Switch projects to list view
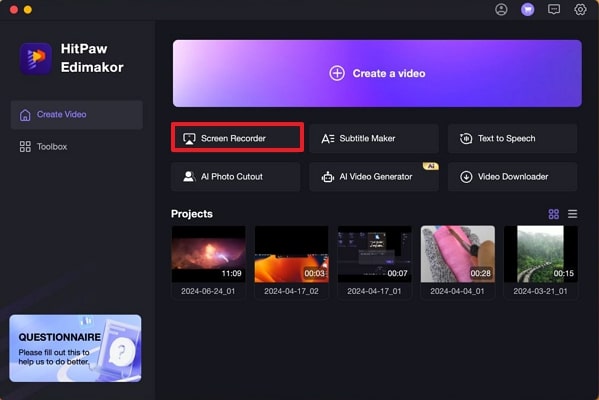Viewport: 599px width, 400px height. 572,214
